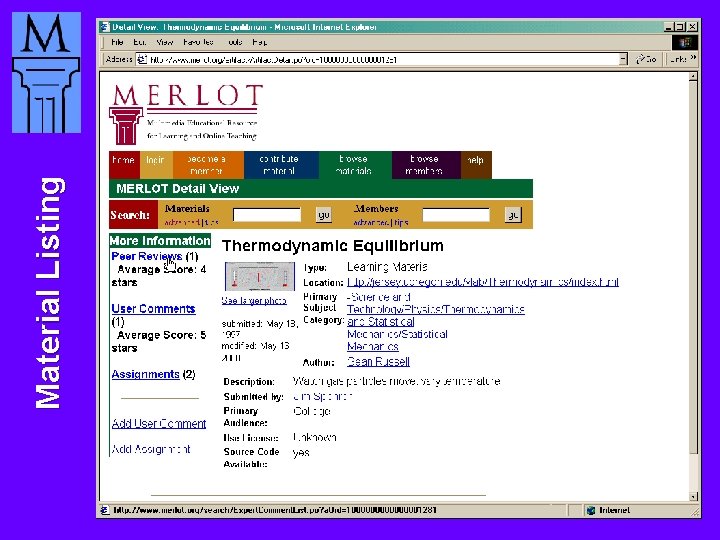Open the Assignments link
Viewport: 720px width, 540px height.
point(146,374)
